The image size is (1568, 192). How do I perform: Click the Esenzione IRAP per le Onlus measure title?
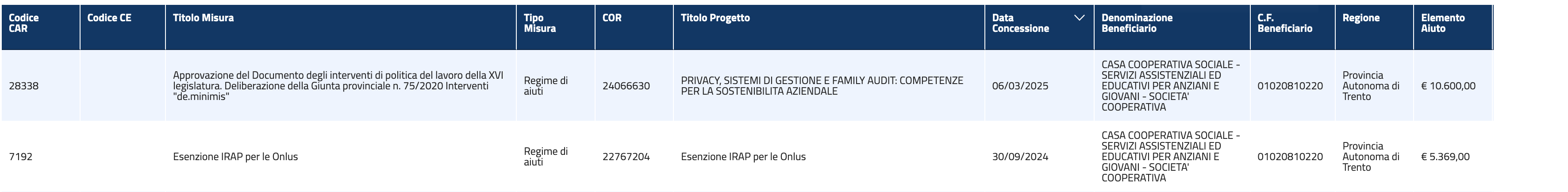(x=235, y=157)
